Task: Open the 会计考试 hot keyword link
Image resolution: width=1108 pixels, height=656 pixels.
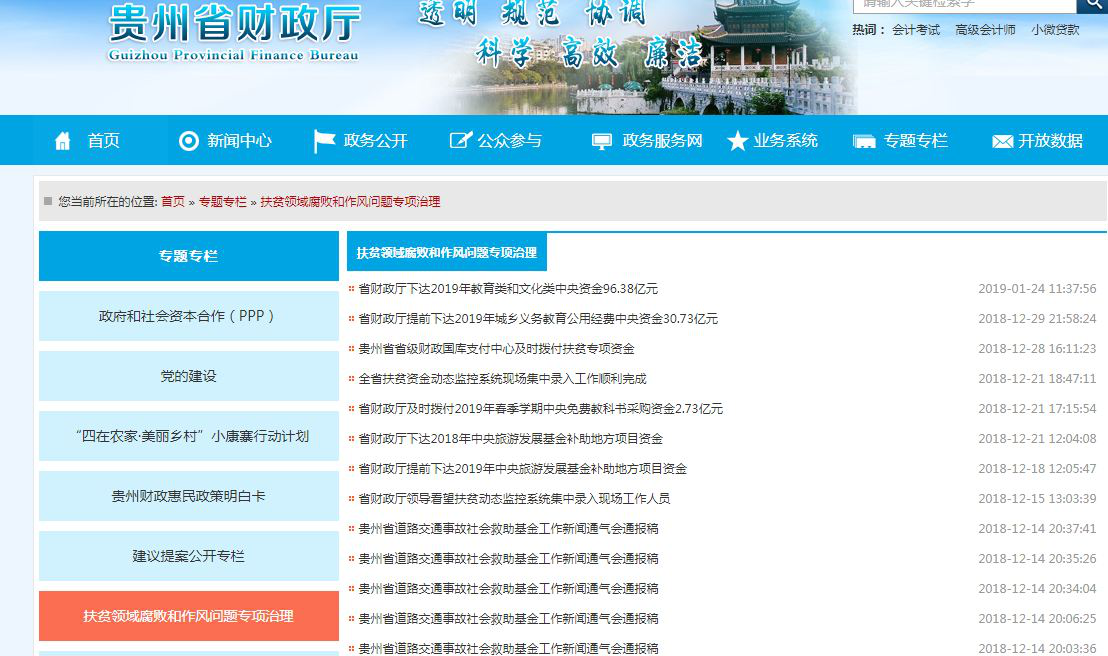Action: point(916,30)
